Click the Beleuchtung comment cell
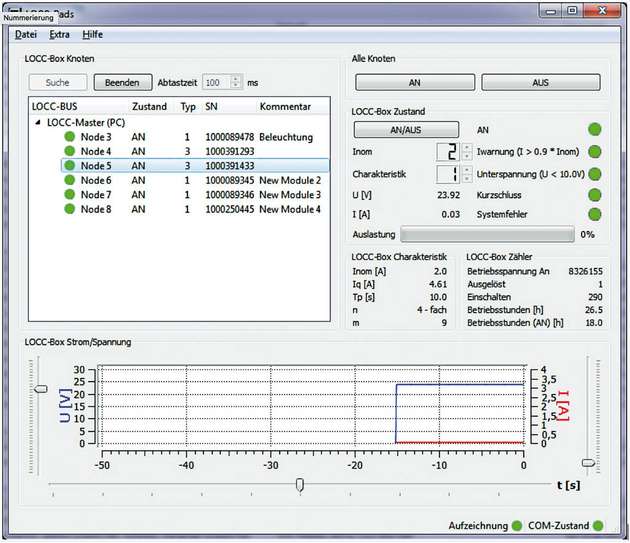 (286, 137)
